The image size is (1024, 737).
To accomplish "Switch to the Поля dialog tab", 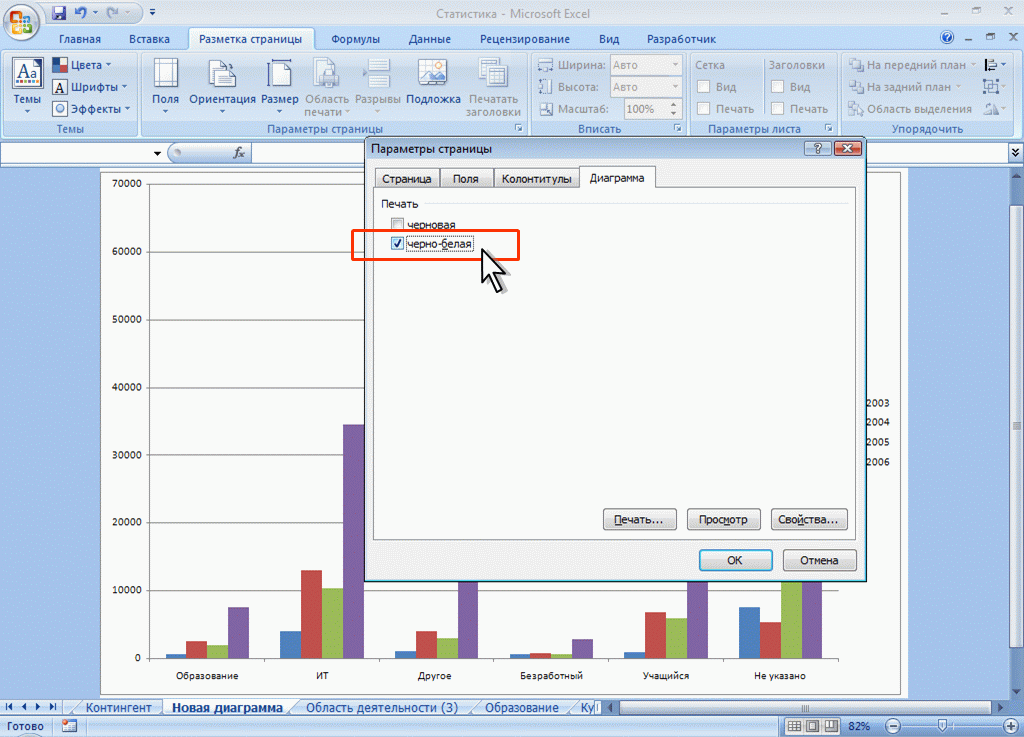I will point(466,178).
